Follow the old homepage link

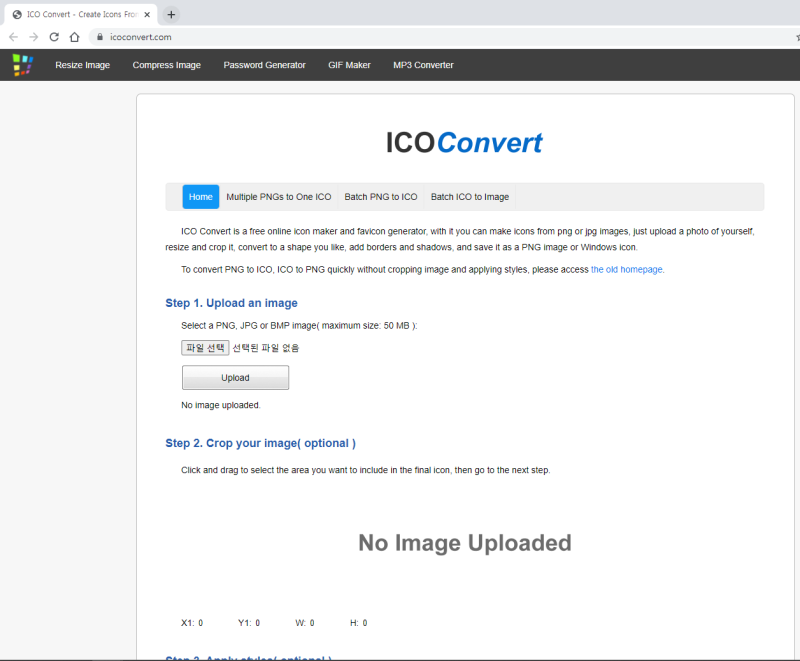pos(627,269)
